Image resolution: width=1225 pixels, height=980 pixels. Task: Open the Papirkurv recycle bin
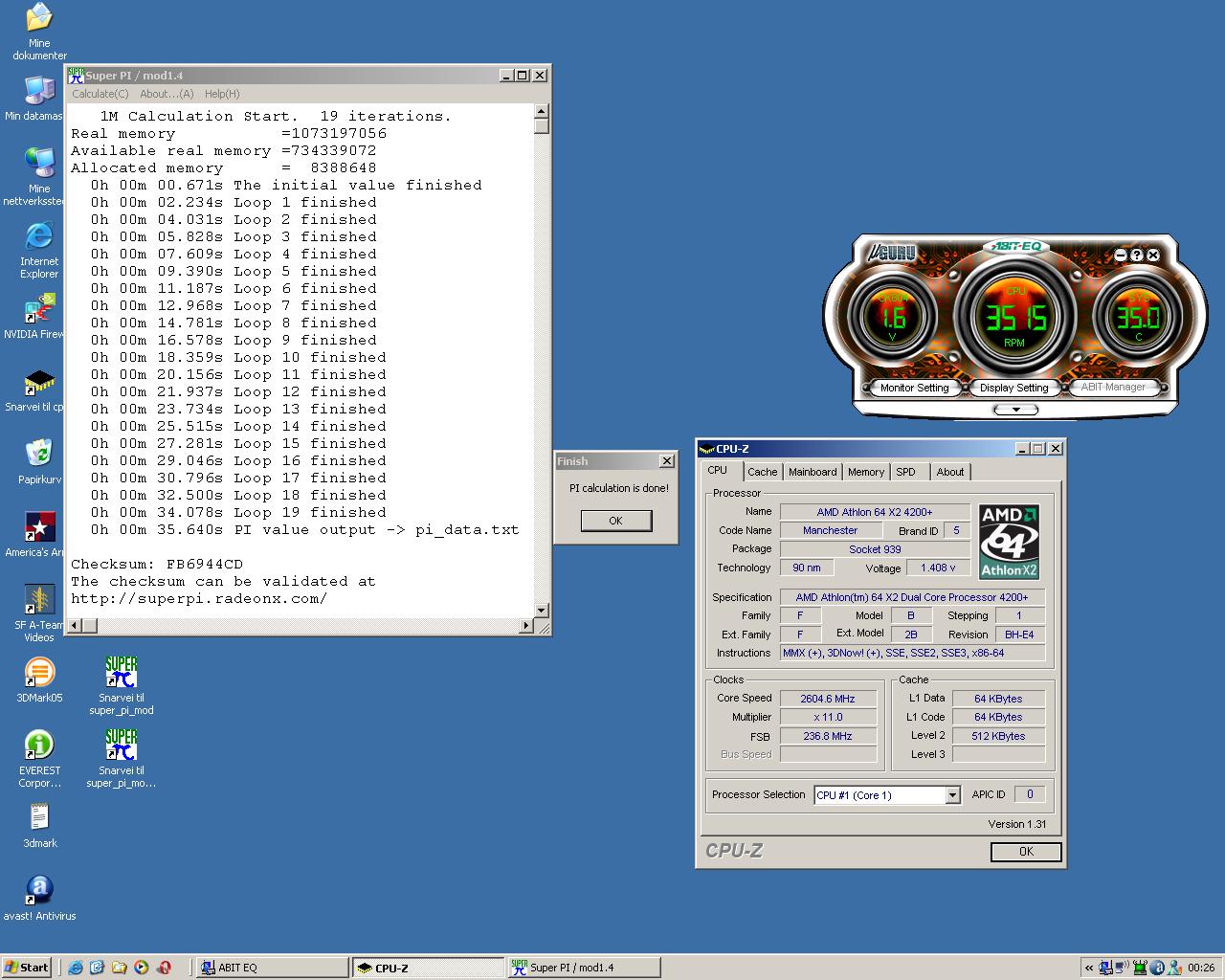click(39, 462)
